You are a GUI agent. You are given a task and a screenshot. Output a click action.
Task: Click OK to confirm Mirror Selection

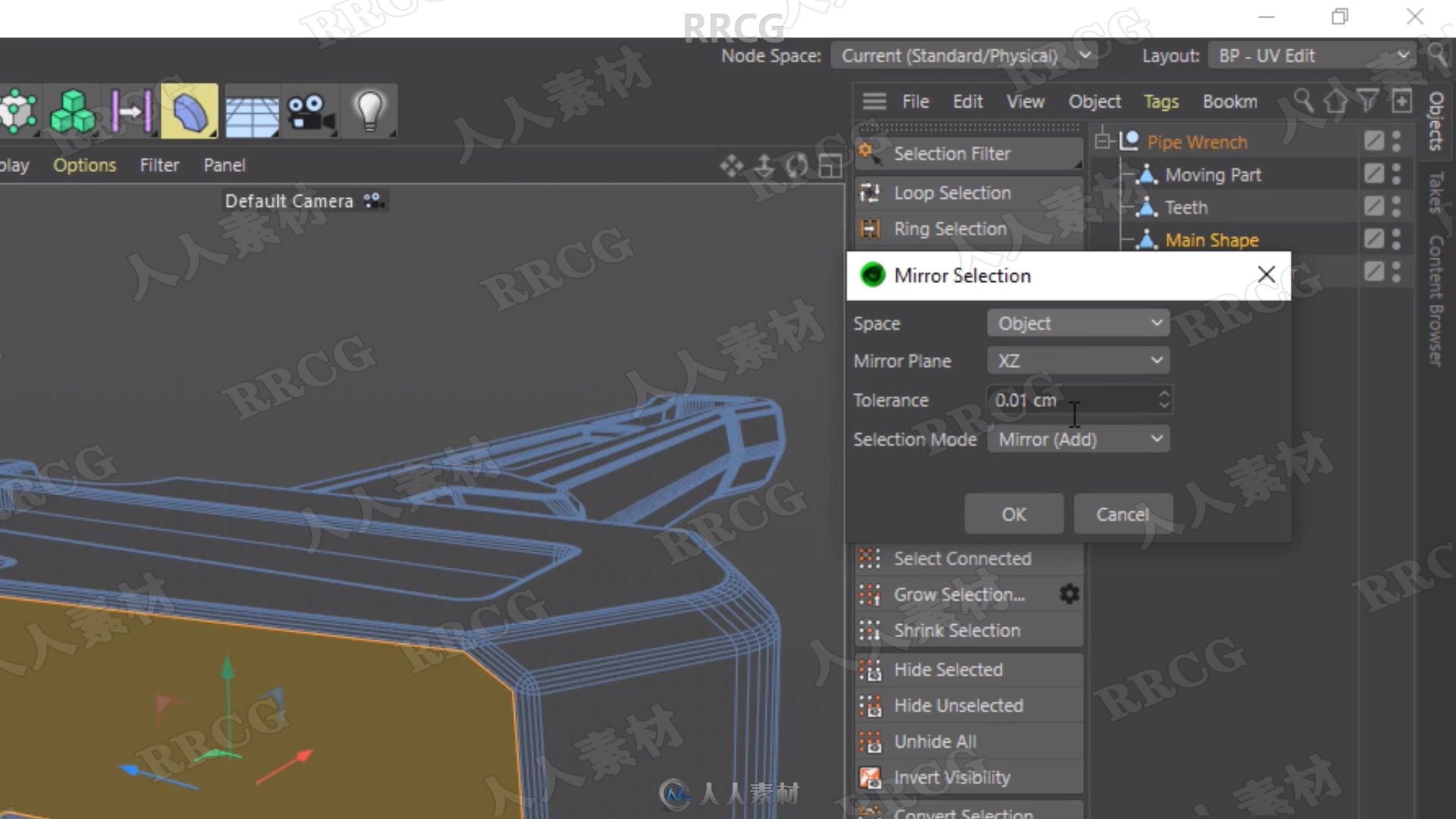(1013, 514)
